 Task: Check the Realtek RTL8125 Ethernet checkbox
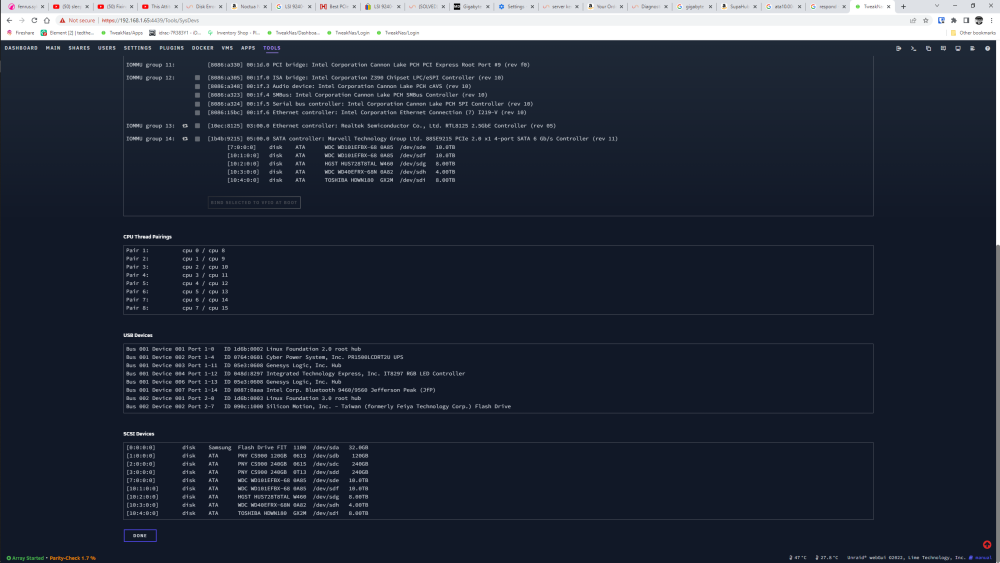(x=198, y=126)
